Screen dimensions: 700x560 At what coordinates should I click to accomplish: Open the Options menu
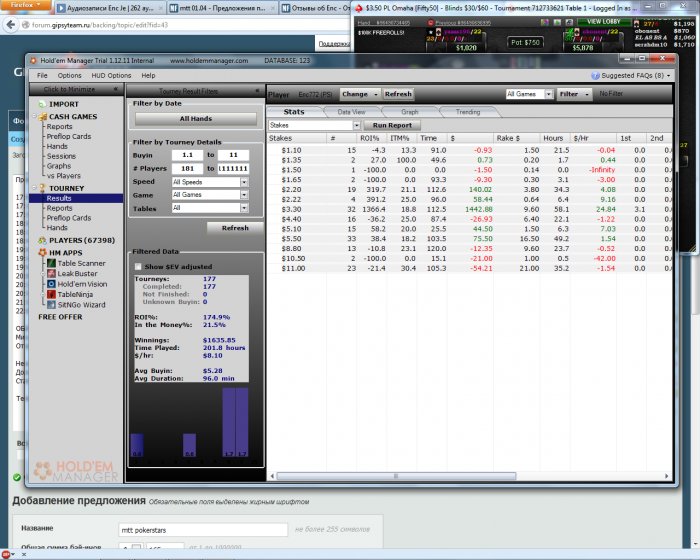70,75
